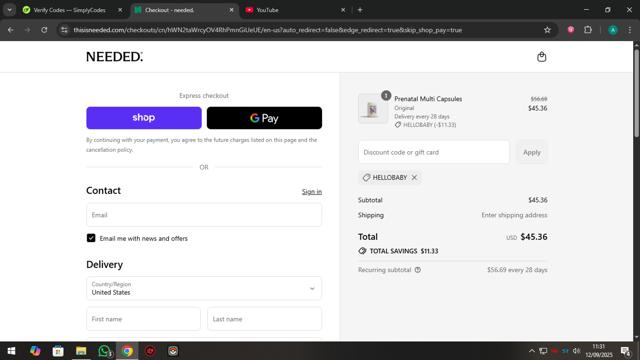This screenshot has height=360, width=640.
Task: Open the Country/Region dropdown
Action: point(204,288)
